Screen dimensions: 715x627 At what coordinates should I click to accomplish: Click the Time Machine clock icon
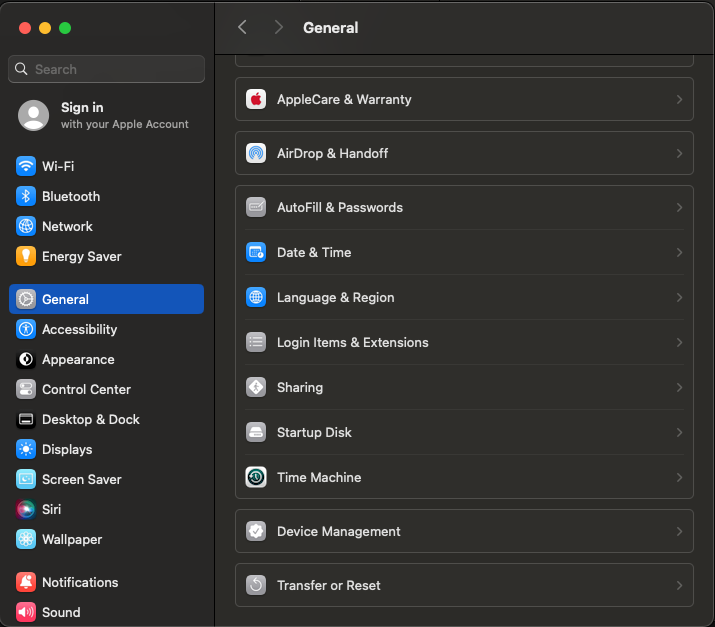(256, 477)
